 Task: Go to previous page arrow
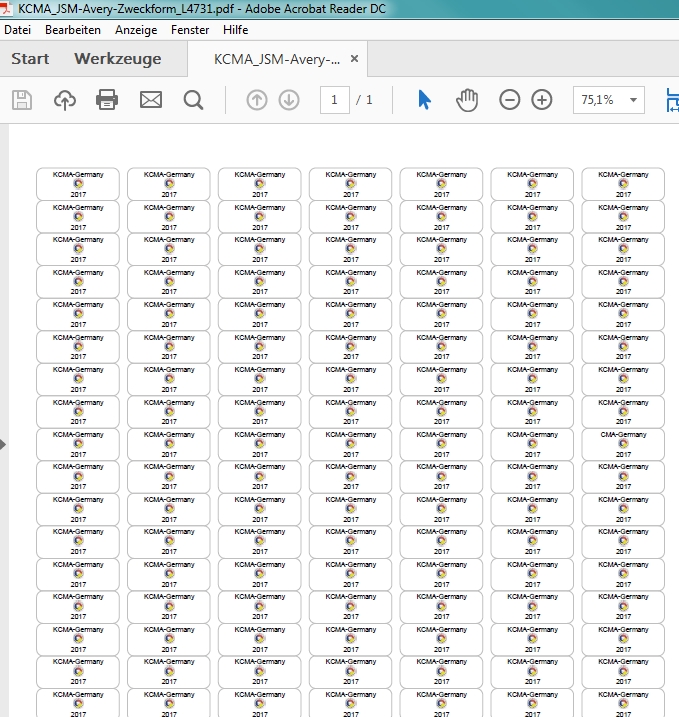pyautogui.click(x=257, y=100)
